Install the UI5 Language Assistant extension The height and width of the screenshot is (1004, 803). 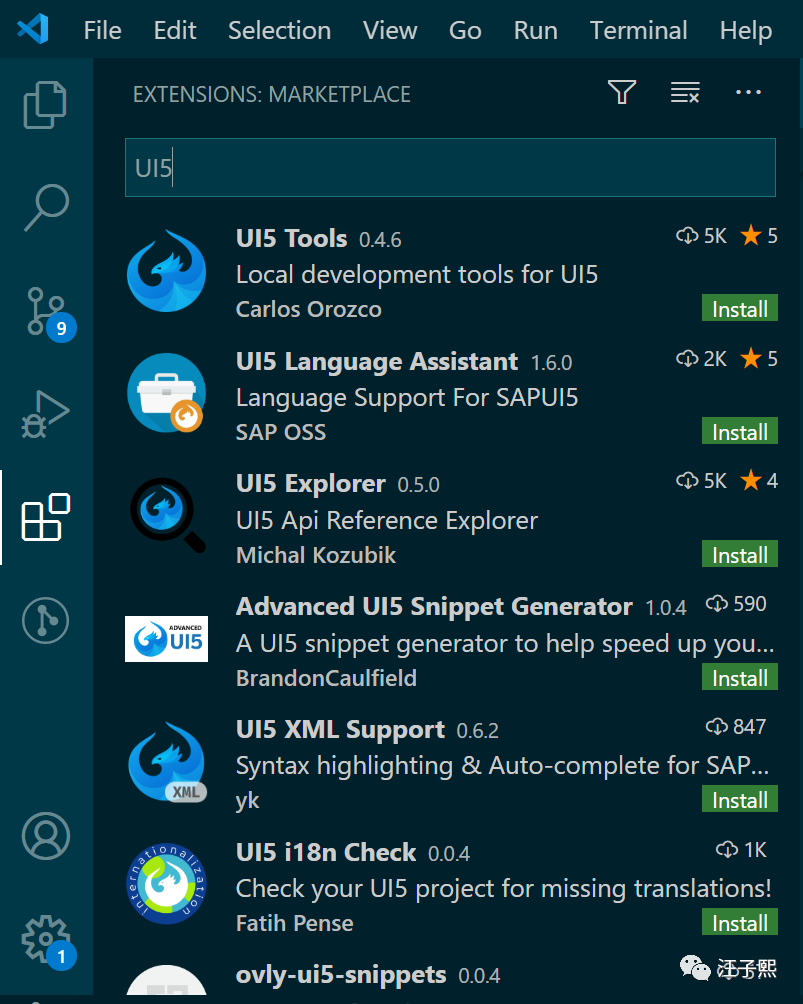(740, 431)
